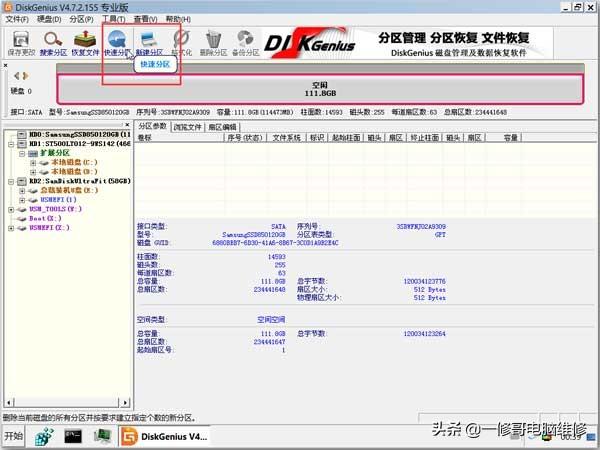Open the command prompt taskbar icon
Image resolution: width=600 pixels, height=450 pixels.
(73, 436)
